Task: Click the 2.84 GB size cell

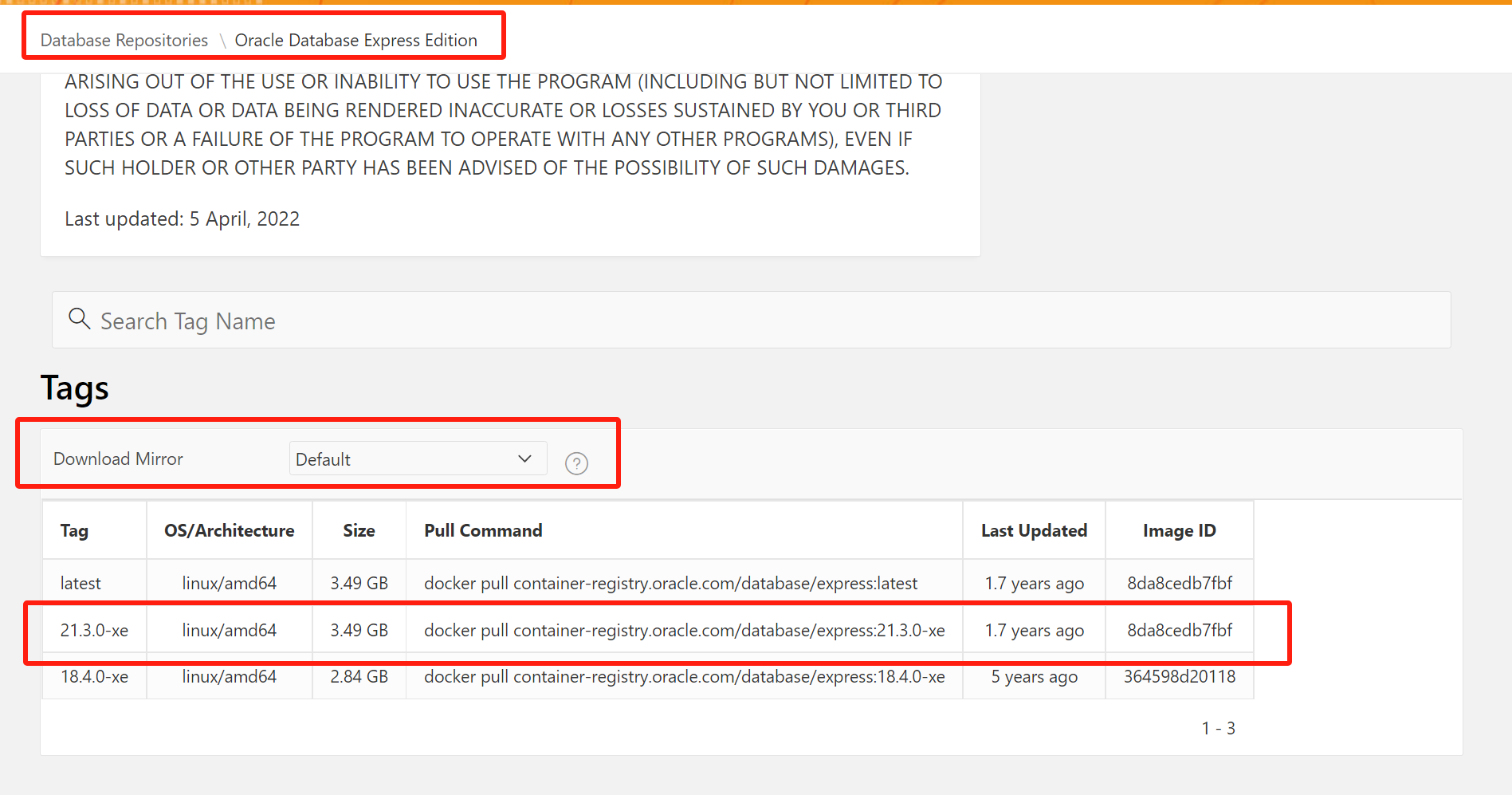Action: point(359,677)
